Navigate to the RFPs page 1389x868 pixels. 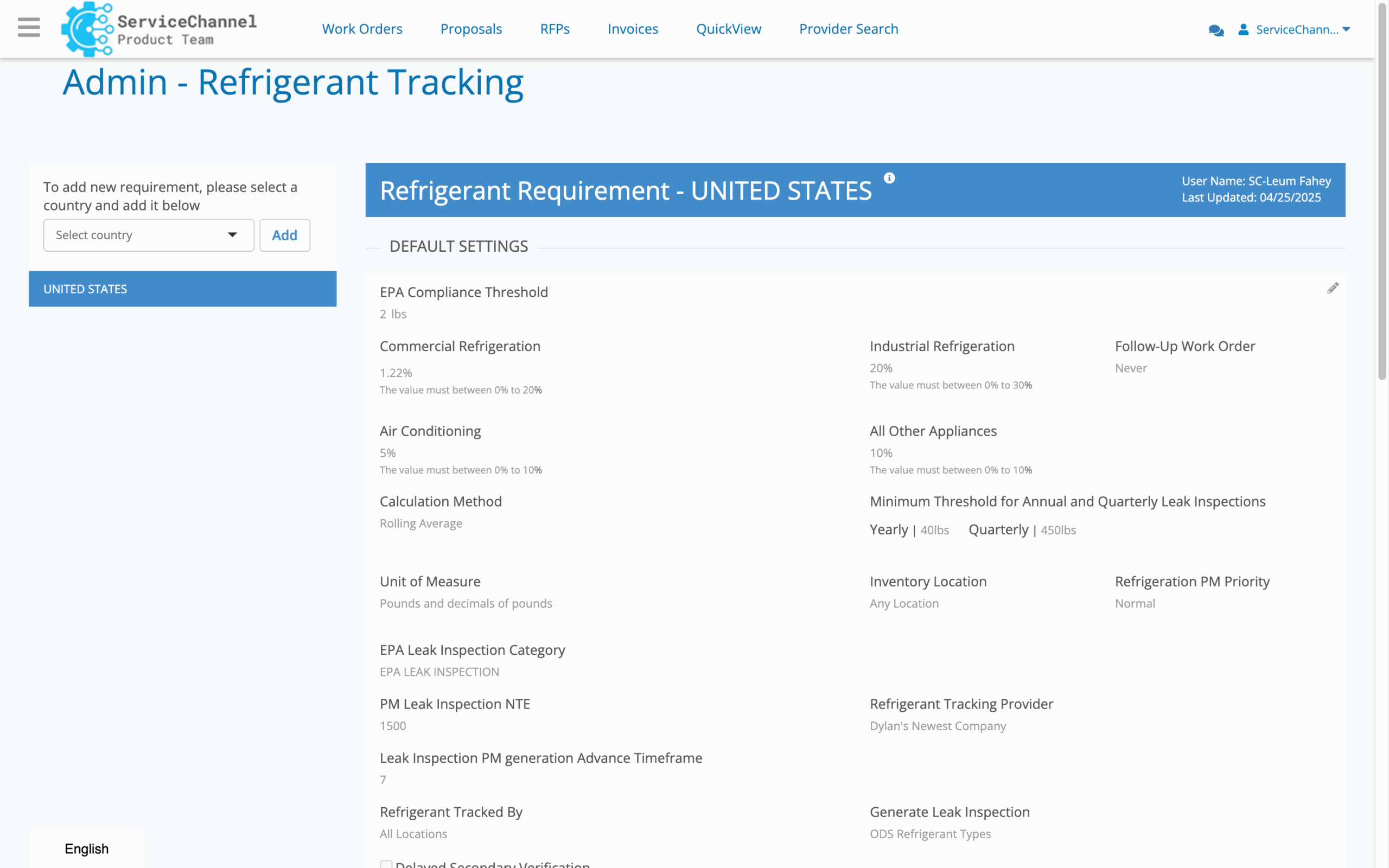tap(555, 29)
